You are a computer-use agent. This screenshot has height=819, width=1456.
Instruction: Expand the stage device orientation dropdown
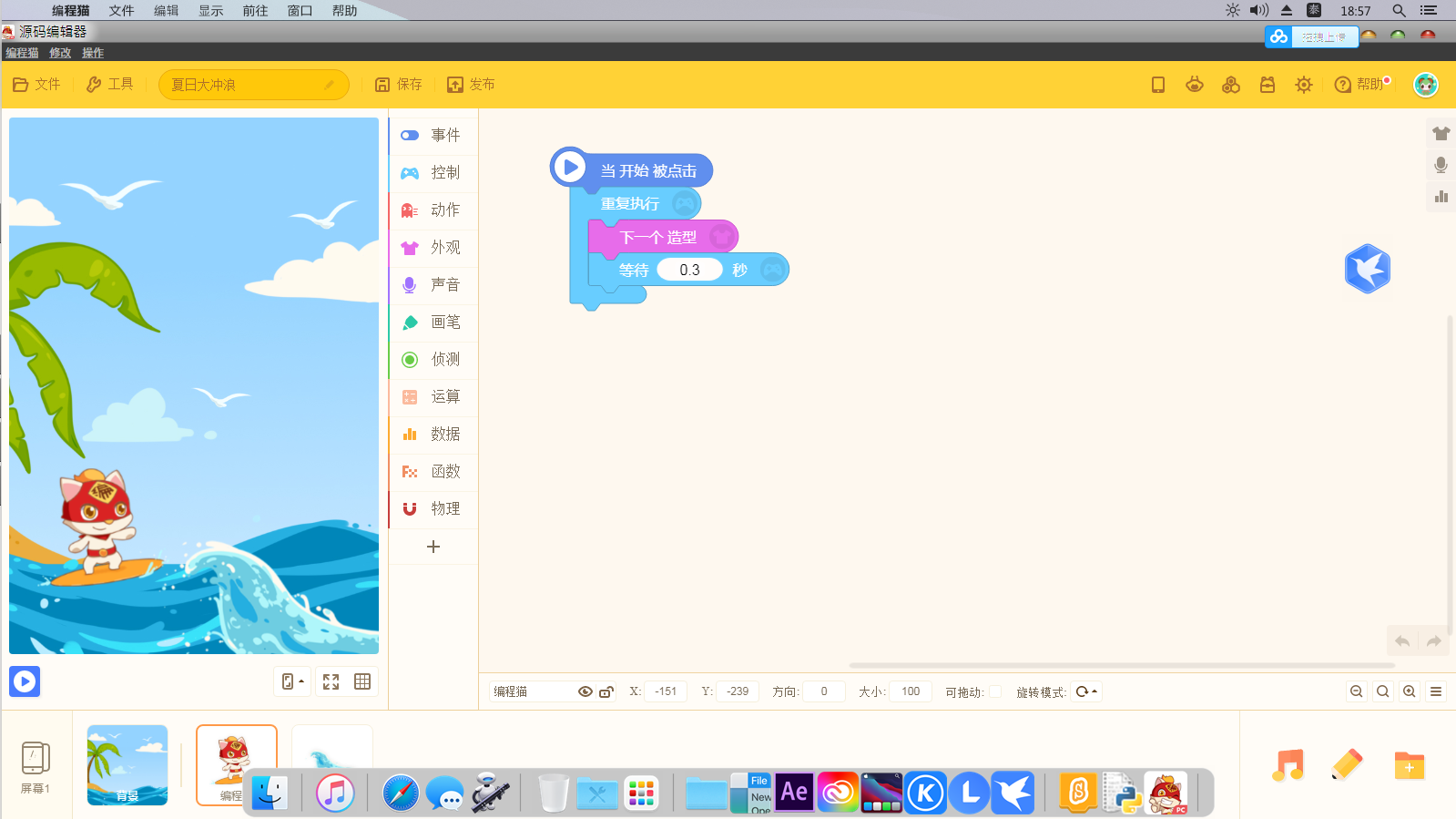point(293,681)
